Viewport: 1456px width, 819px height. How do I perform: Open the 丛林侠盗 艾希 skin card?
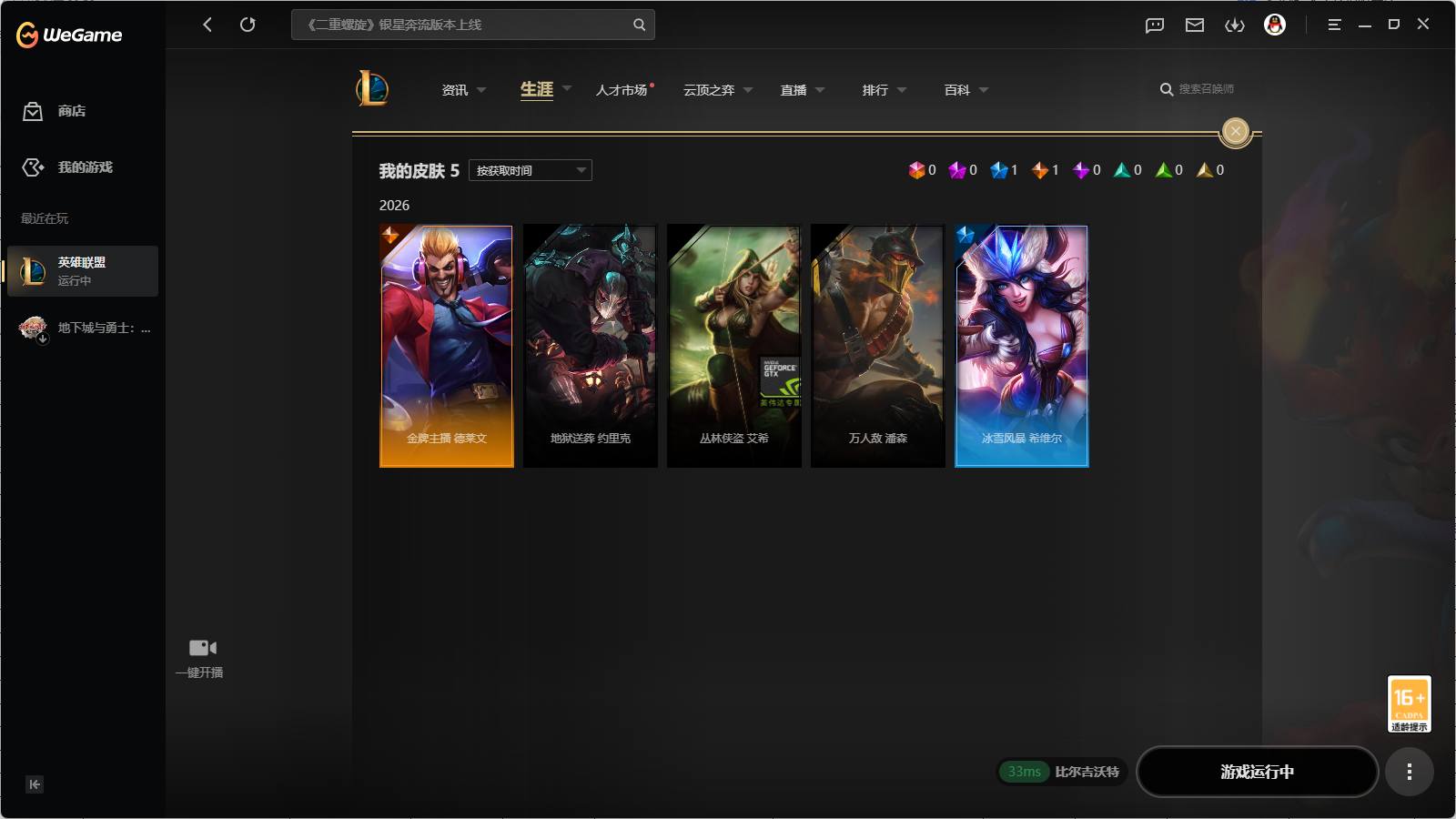[734, 347]
